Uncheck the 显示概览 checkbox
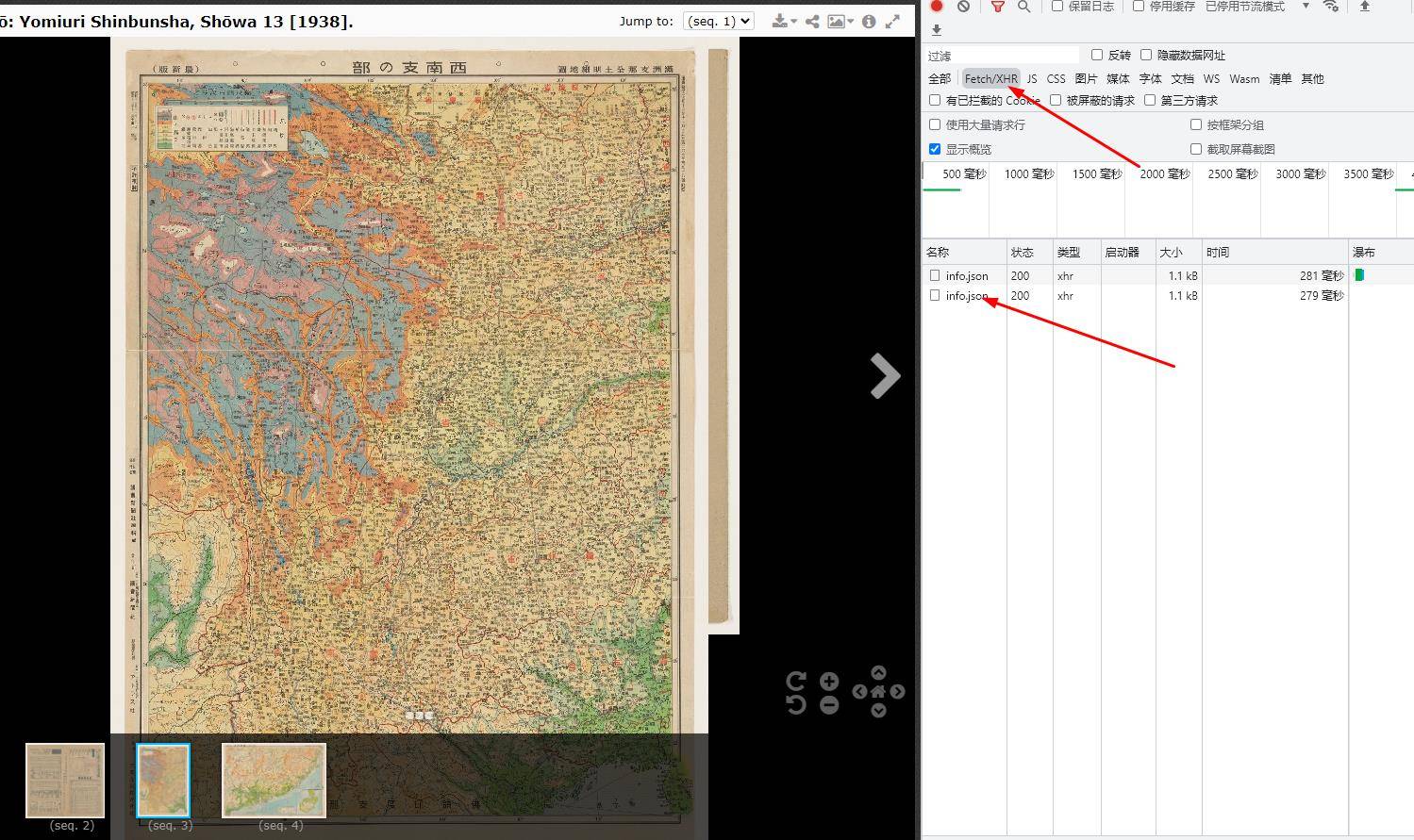The image size is (1414, 840). (935, 149)
